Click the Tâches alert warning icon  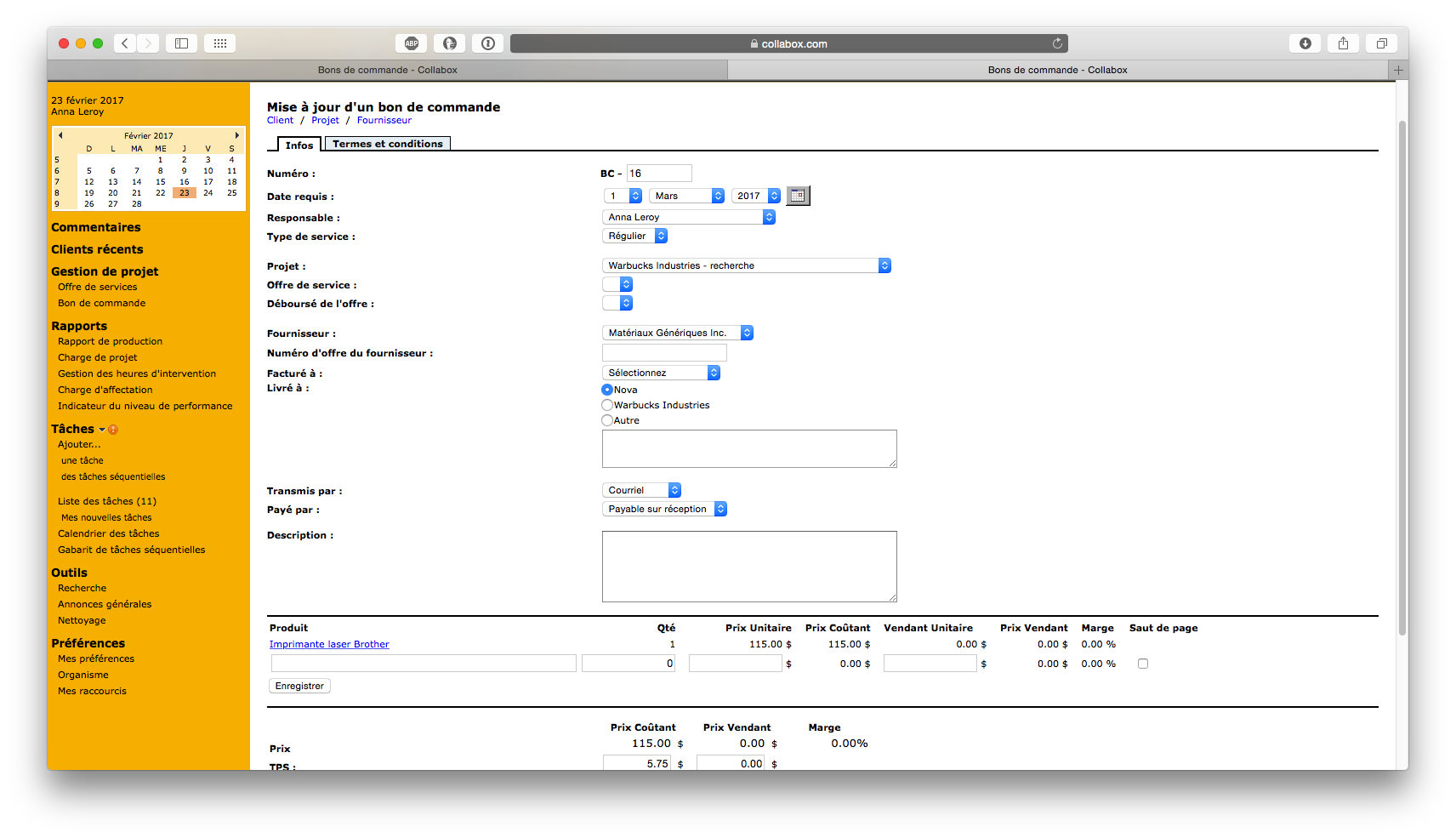113,430
